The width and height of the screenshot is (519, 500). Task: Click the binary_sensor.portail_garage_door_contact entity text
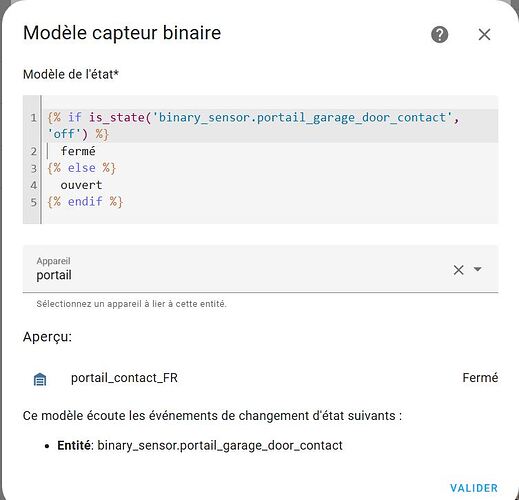tap(220, 445)
